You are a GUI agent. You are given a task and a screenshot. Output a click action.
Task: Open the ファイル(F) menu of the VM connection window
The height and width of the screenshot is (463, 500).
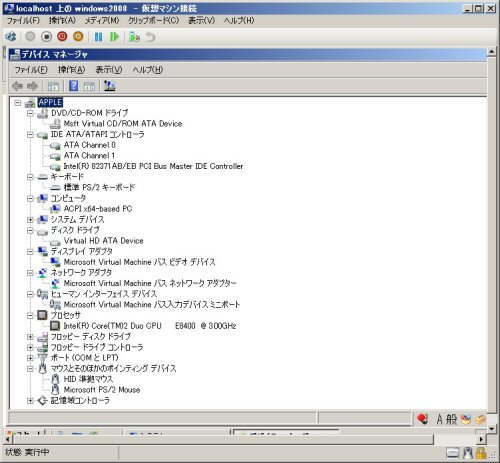tap(23, 21)
